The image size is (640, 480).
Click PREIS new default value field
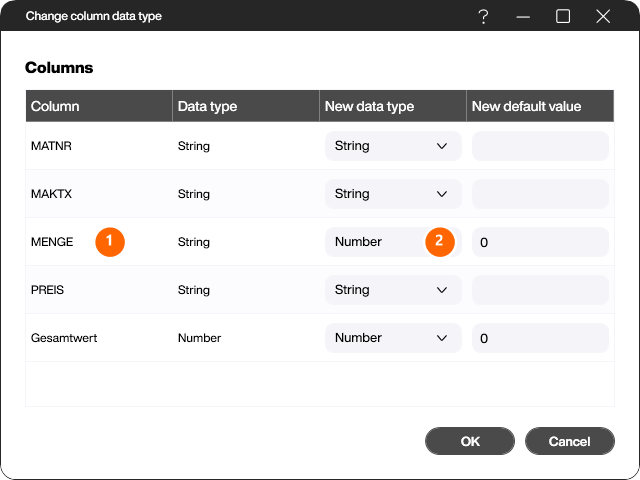[x=540, y=290]
